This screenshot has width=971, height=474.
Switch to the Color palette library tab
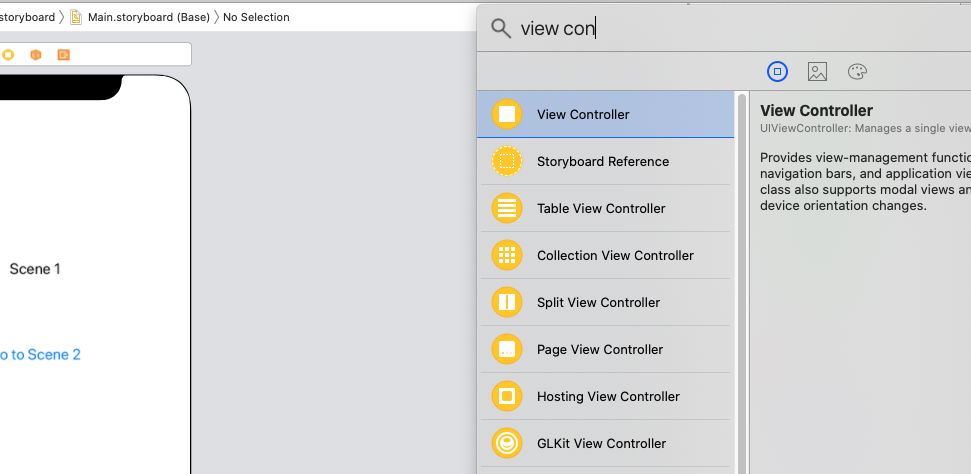pos(857,71)
